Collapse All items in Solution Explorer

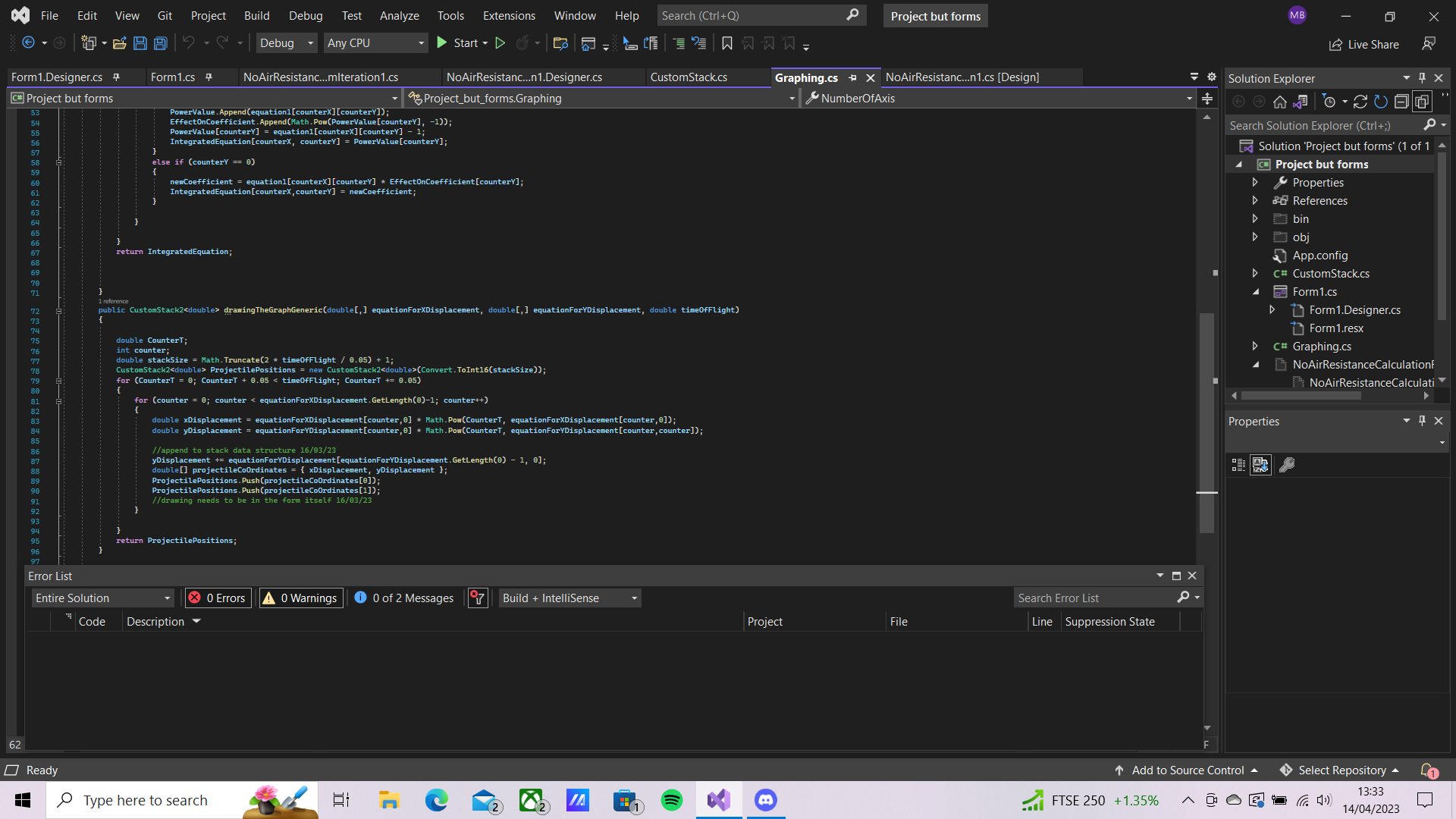(1402, 101)
